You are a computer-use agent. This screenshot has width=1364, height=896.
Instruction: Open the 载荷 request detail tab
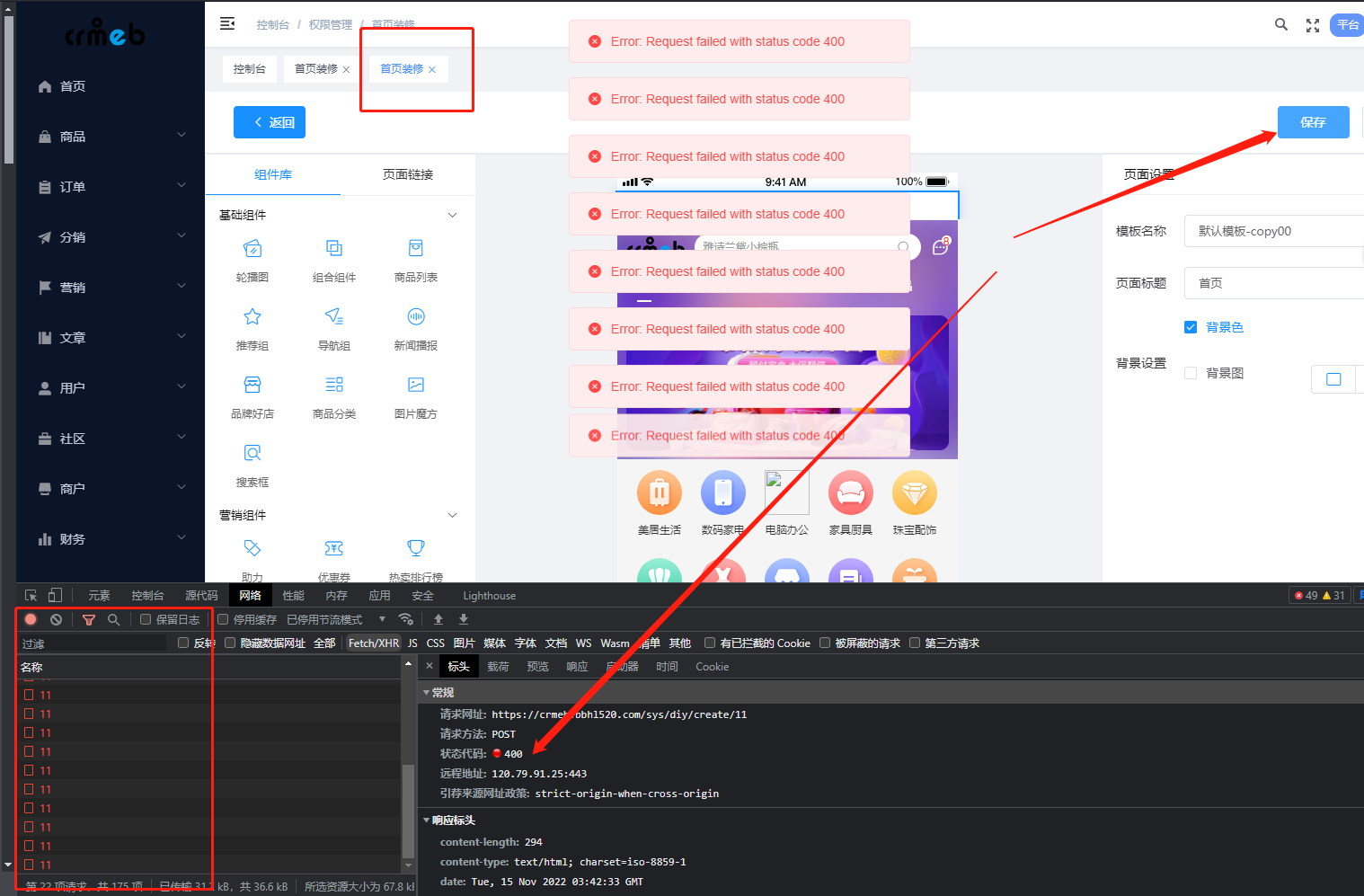coord(498,667)
